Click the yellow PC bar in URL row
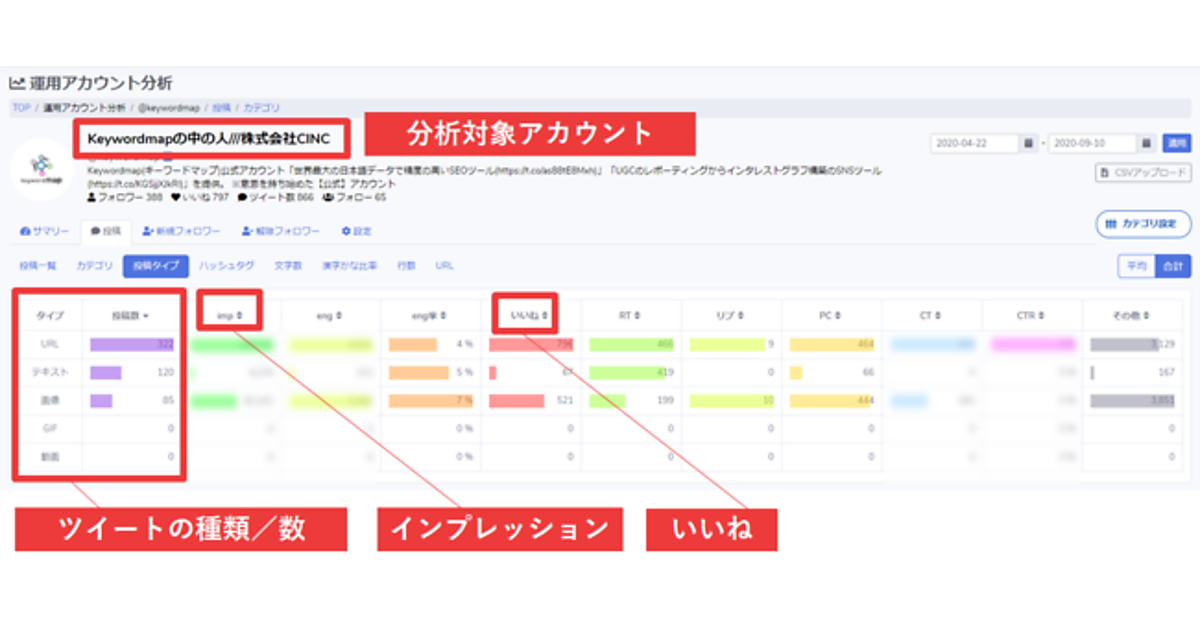The height and width of the screenshot is (630, 1200). (x=832, y=344)
